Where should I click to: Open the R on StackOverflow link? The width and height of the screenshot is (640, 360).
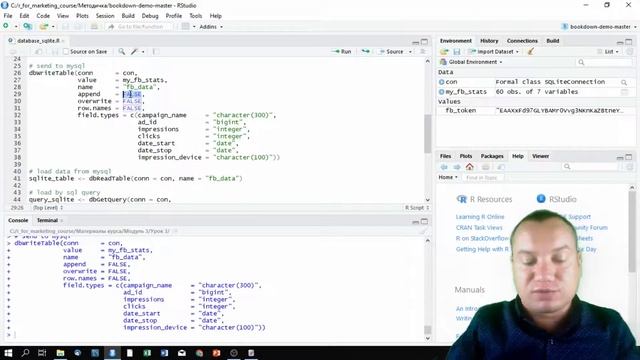coord(482,238)
